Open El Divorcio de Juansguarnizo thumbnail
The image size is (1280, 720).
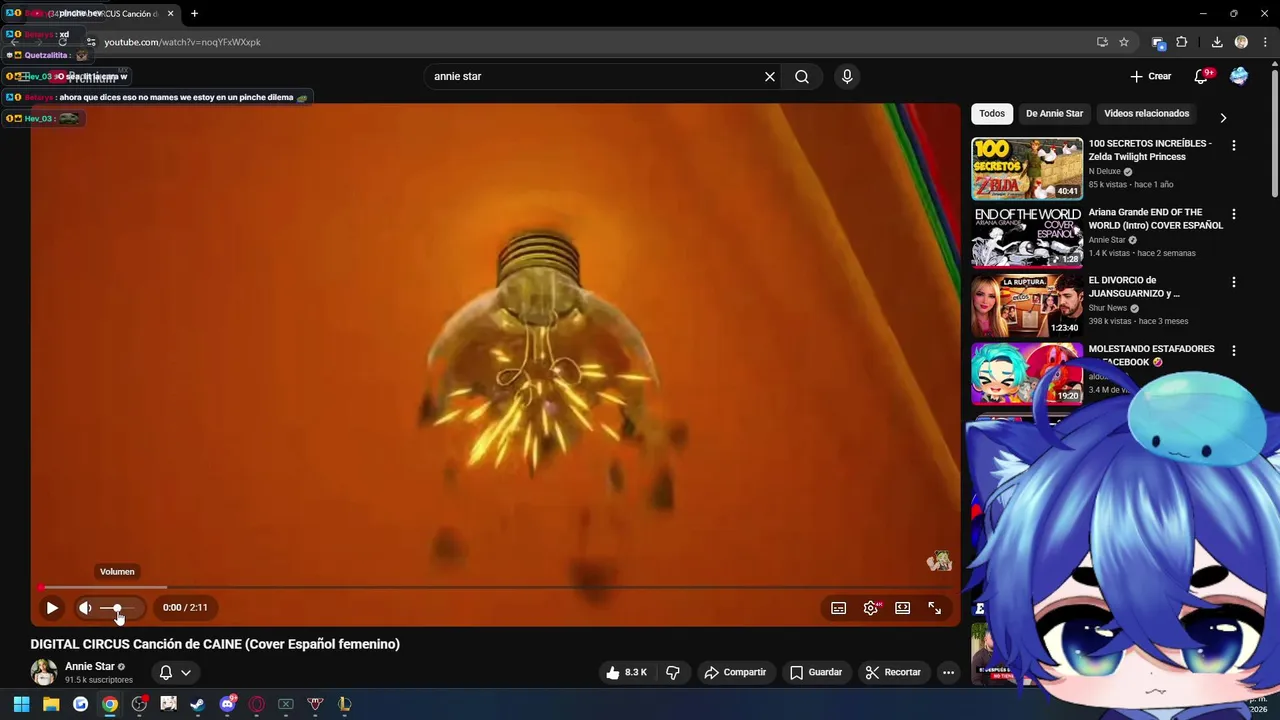point(1027,306)
